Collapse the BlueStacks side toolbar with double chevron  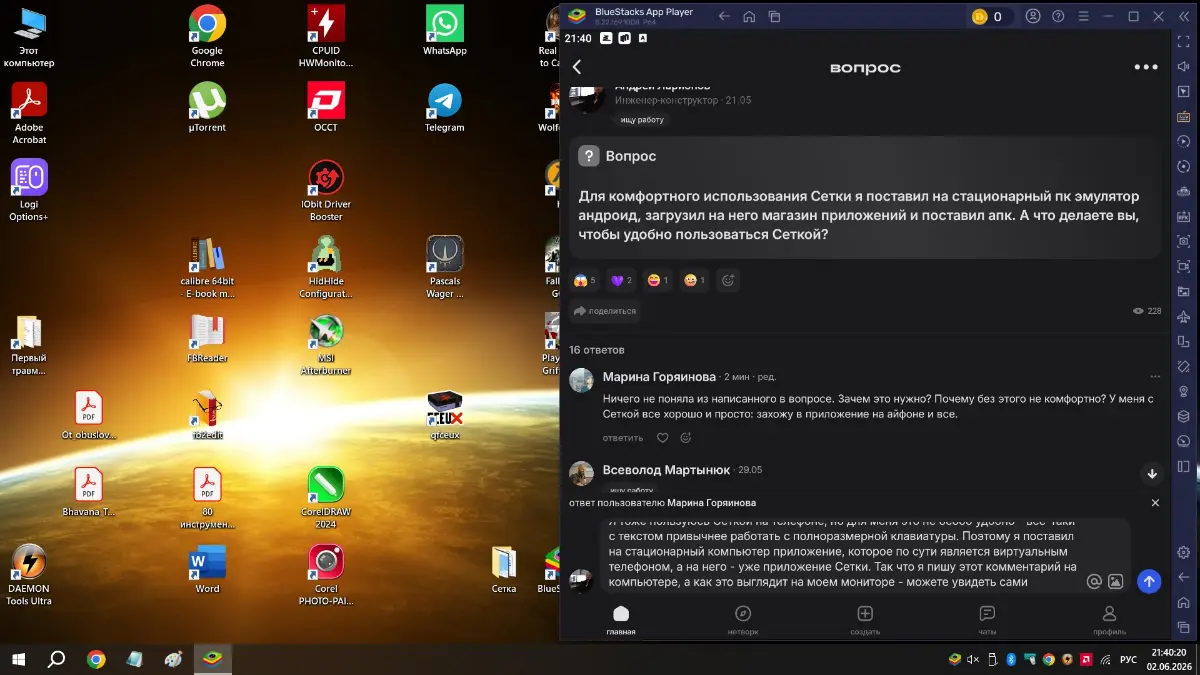click(1184, 16)
